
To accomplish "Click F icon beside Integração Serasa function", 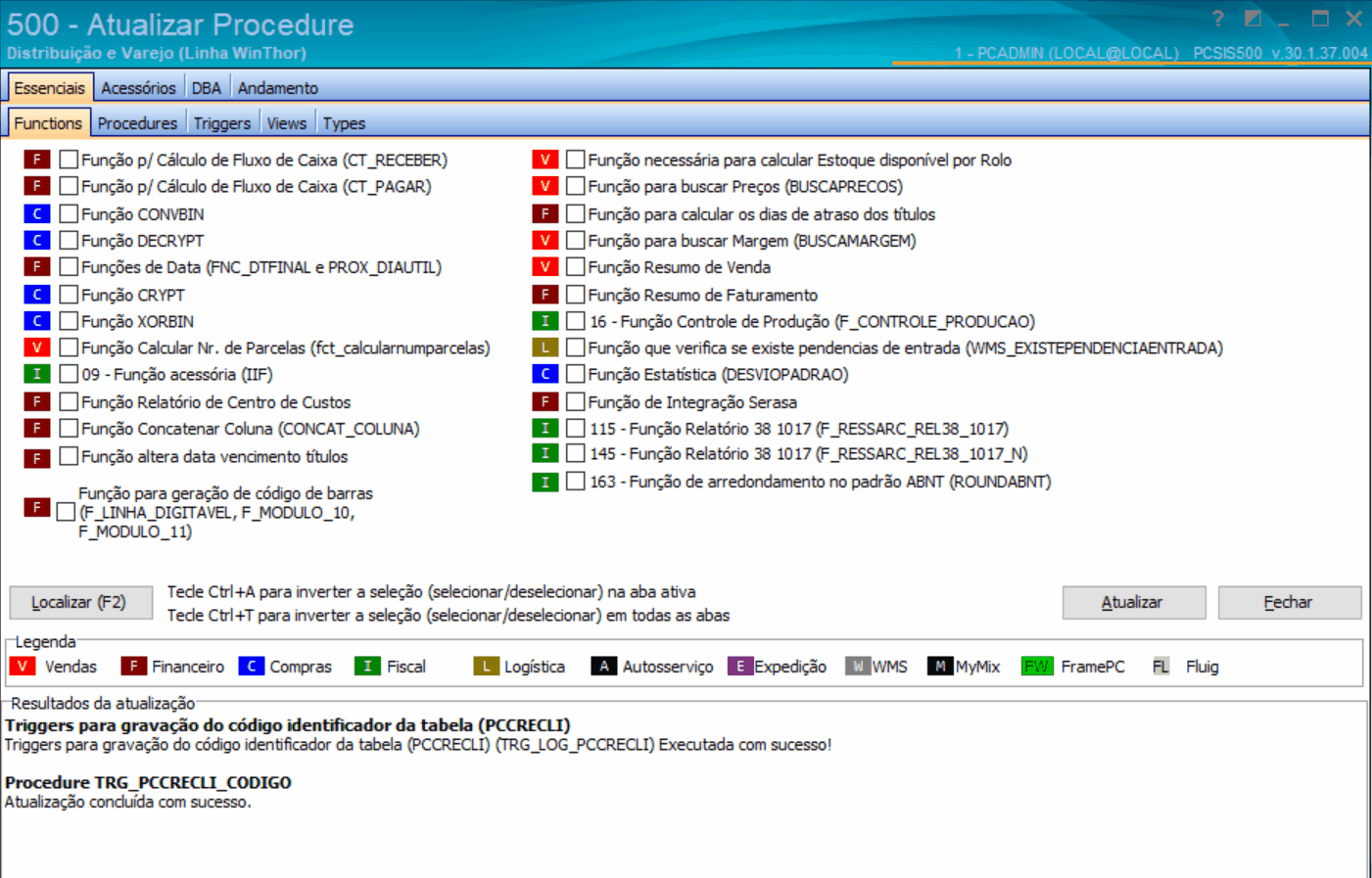I will [x=545, y=401].
